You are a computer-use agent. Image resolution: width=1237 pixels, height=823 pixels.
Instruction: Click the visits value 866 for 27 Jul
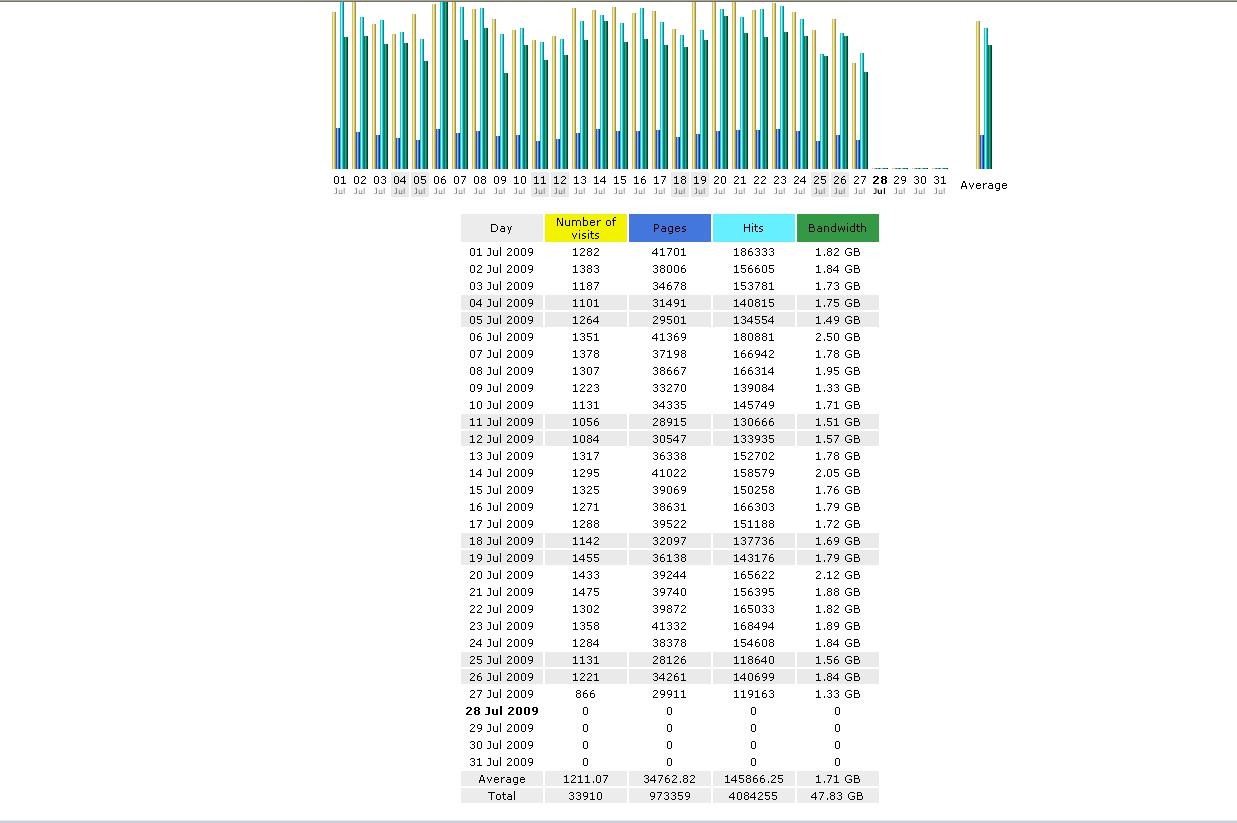click(x=585, y=694)
